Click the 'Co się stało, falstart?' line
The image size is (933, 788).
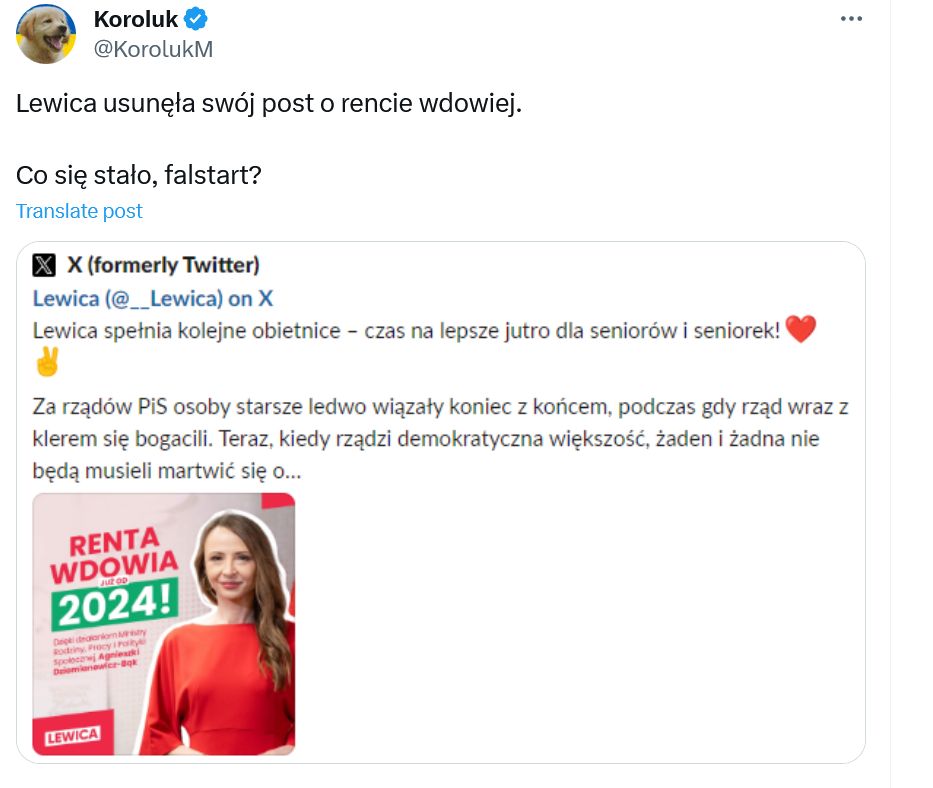click(138, 174)
